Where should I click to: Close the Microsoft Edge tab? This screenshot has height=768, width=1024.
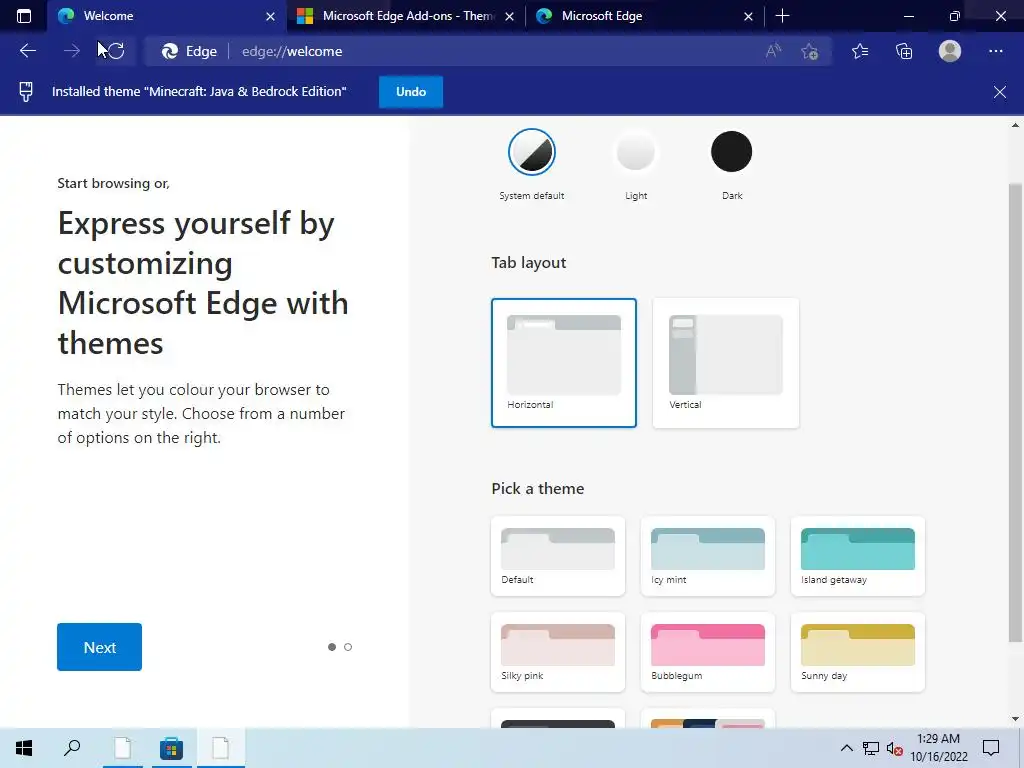pos(748,16)
